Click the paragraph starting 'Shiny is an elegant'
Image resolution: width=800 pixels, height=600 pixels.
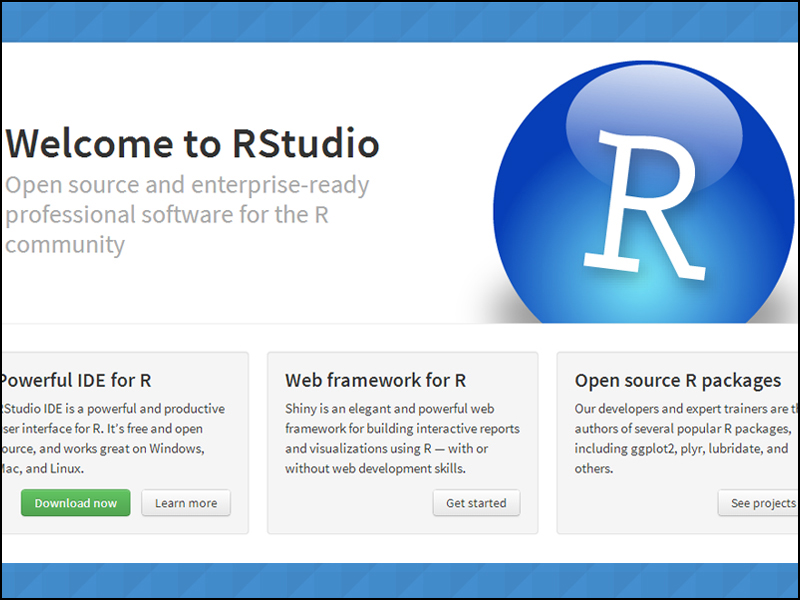[x=402, y=439]
